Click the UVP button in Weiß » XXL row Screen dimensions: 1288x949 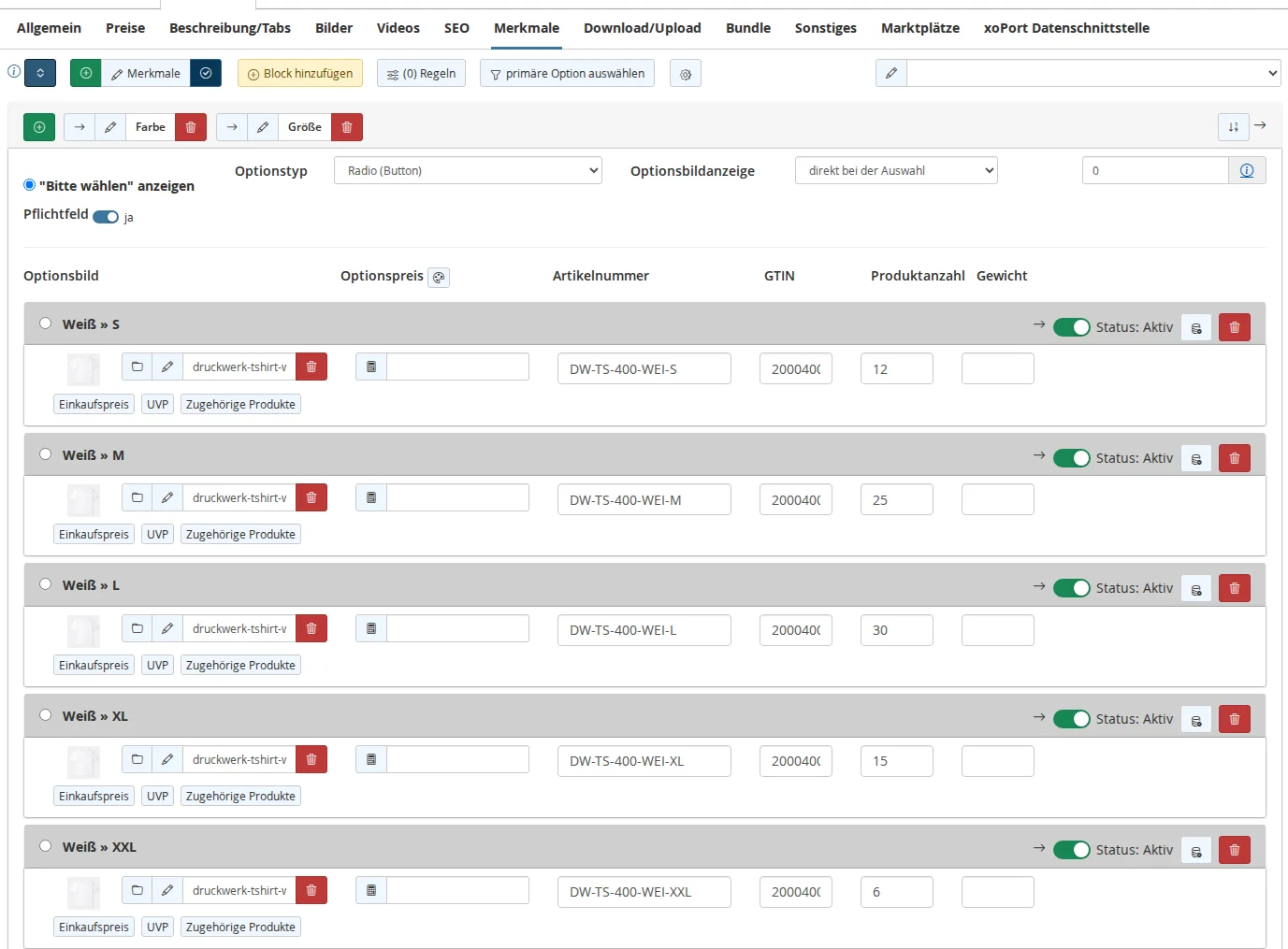click(x=157, y=927)
